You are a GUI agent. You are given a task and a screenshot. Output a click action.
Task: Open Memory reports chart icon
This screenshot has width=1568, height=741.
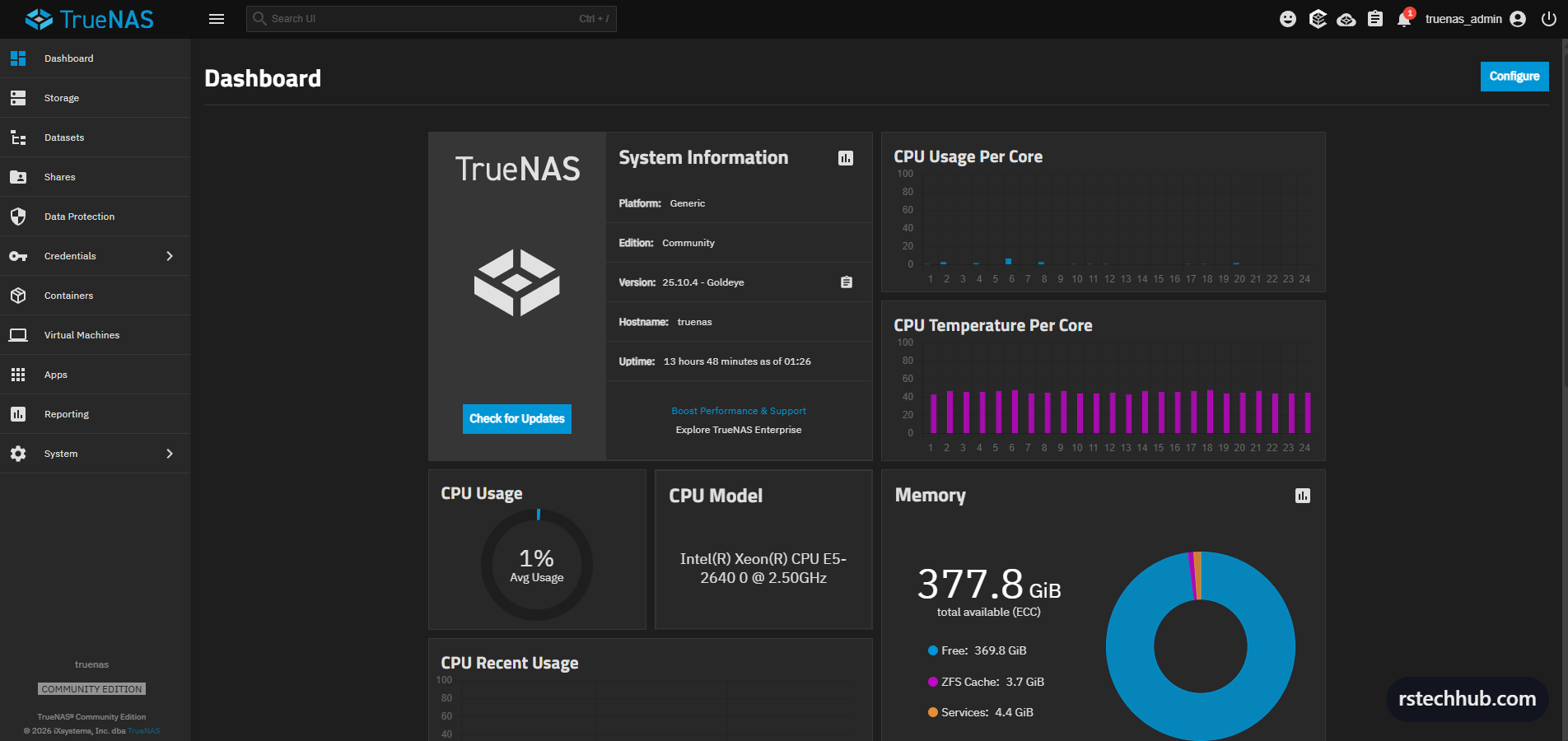pyautogui.click(x=1303, y=496)
